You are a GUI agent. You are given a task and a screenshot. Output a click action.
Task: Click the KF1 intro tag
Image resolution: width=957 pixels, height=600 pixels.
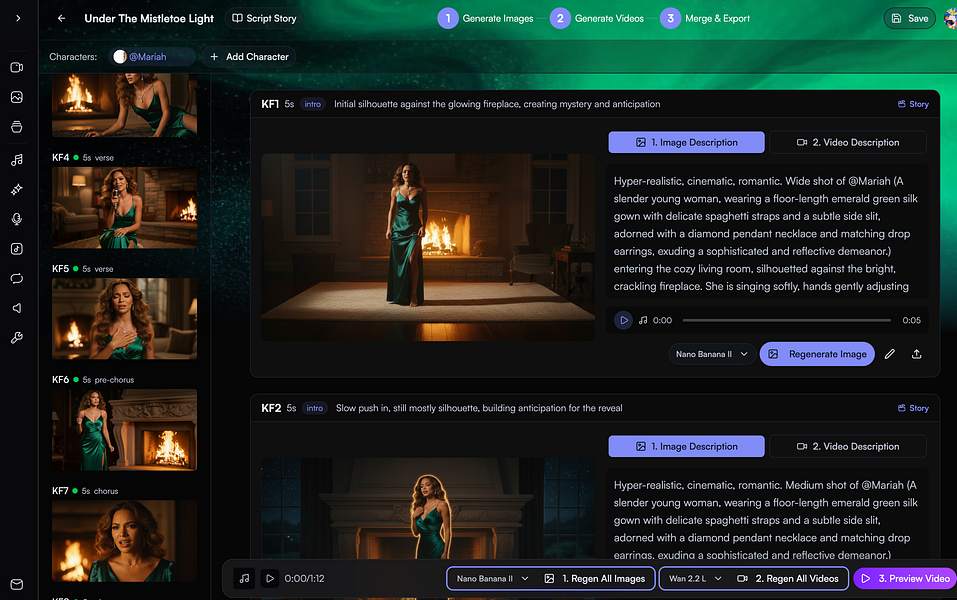pos(312,104)
